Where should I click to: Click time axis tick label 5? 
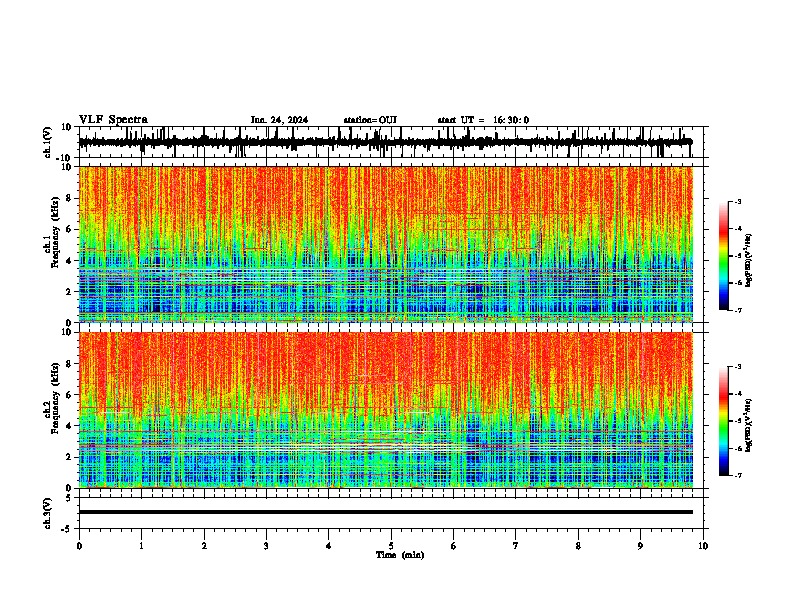(391, 546)
